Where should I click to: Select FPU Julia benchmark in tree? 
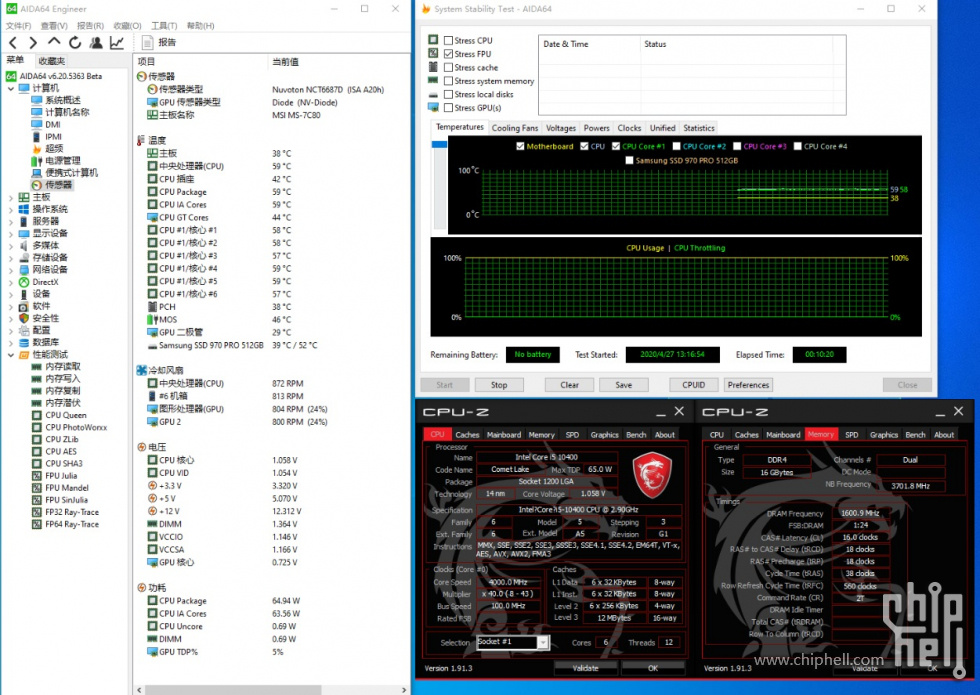[61, 476]
